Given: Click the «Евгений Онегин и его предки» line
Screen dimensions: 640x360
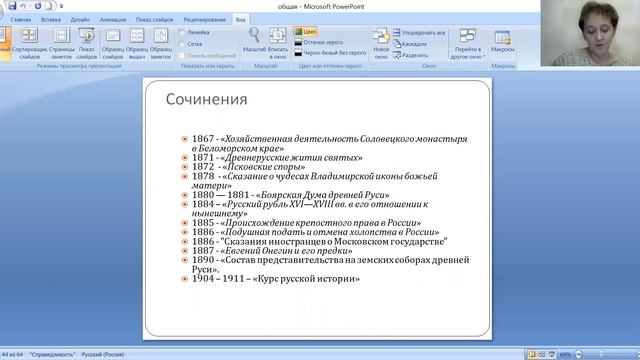Looking at the screenshot, I should point(272,251).
